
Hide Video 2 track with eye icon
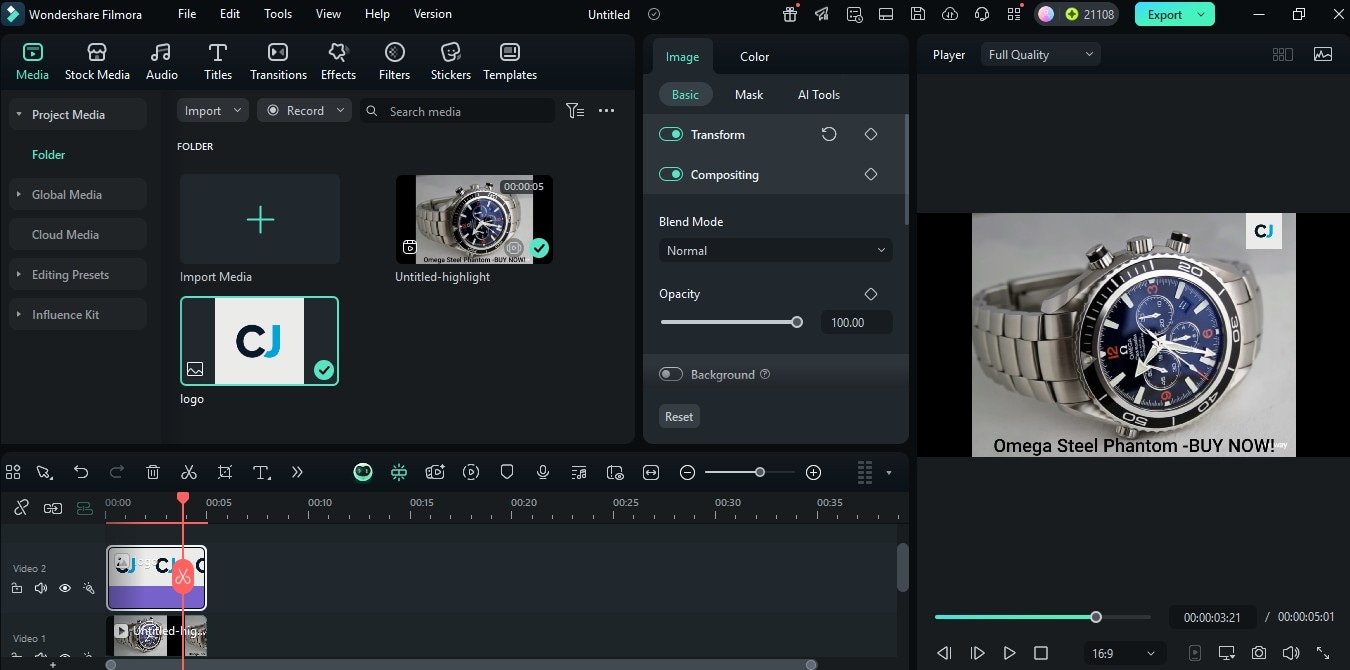pyautogui.click(x=65, y=588)
